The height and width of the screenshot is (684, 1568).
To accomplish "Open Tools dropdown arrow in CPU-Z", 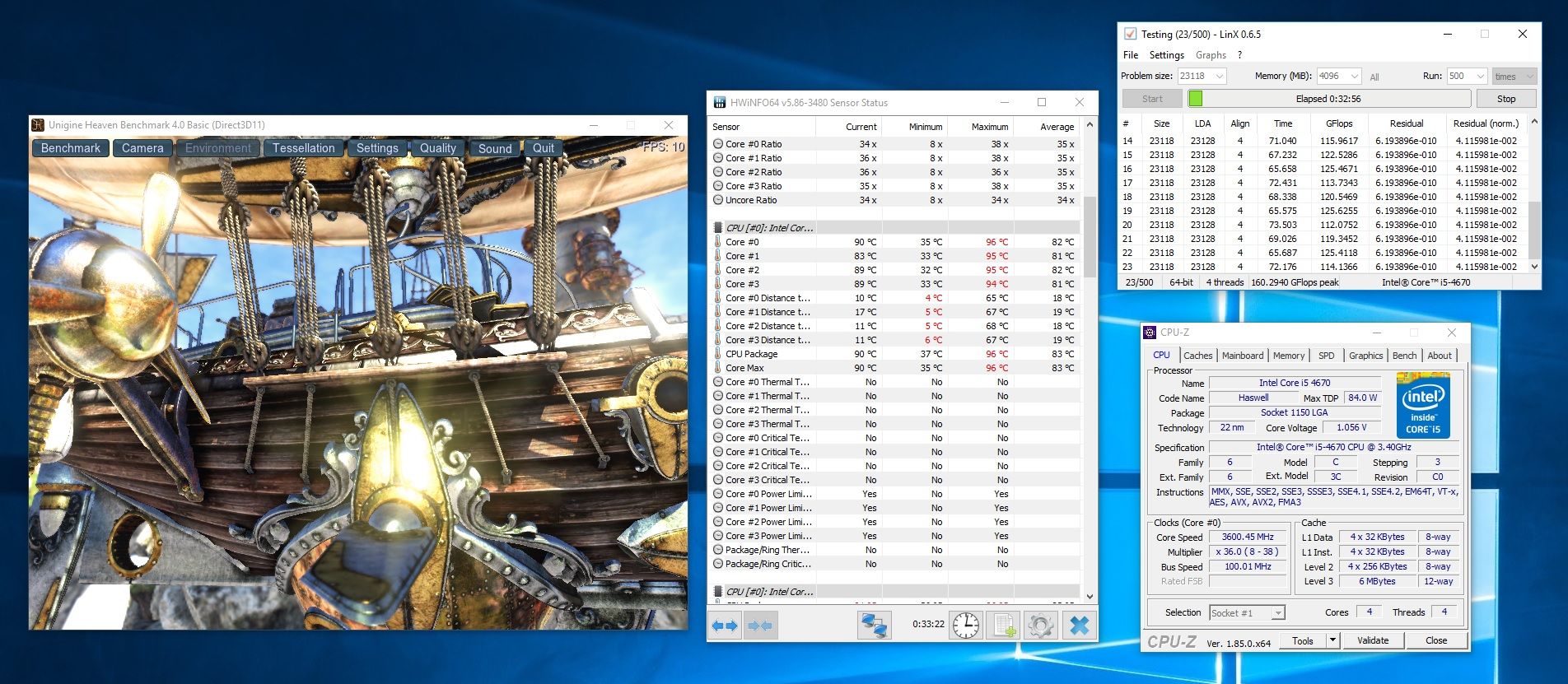I will tap(1332, 640).
